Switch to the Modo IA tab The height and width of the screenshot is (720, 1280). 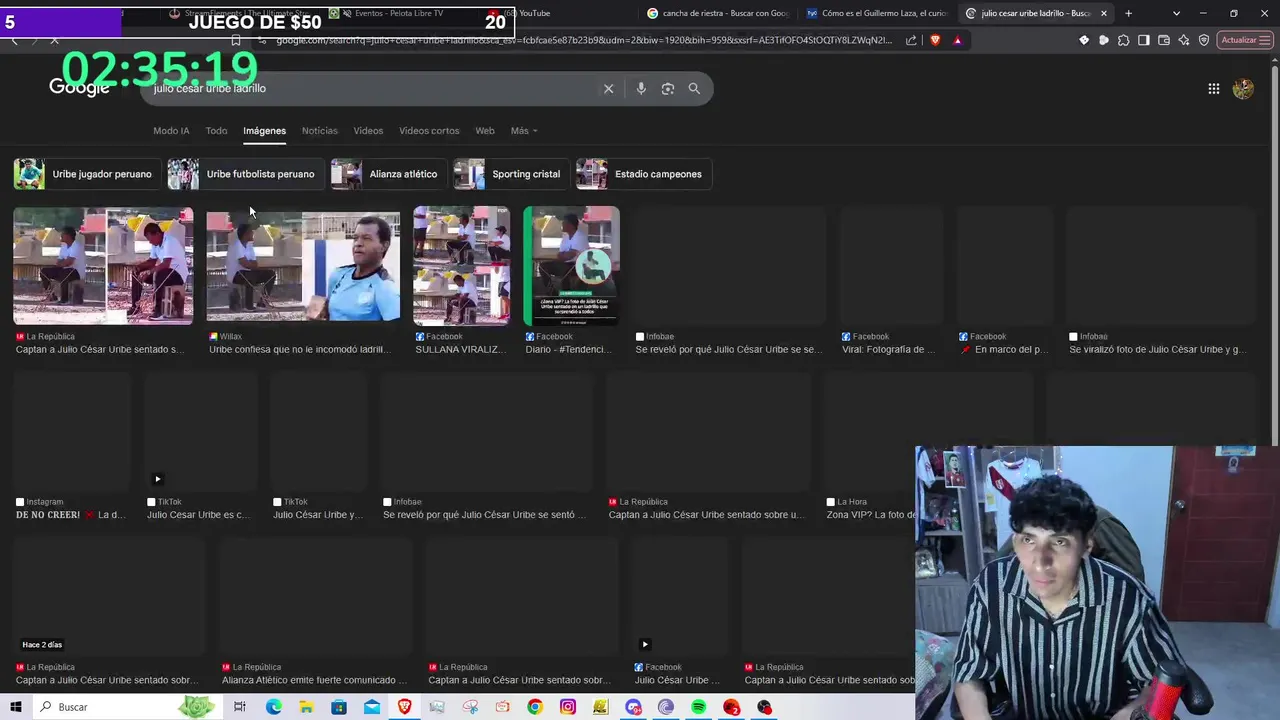tap(171, 131)
